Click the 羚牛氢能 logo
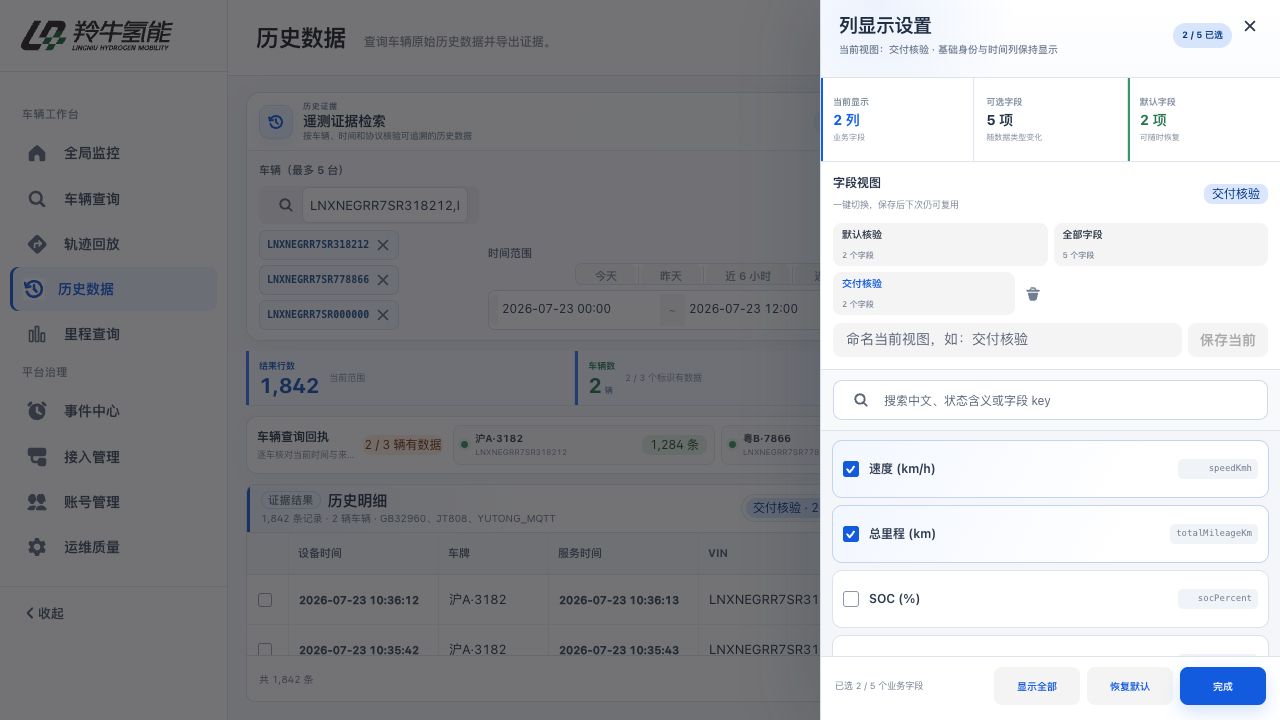Screen dimensions: 1280x720 96,36
